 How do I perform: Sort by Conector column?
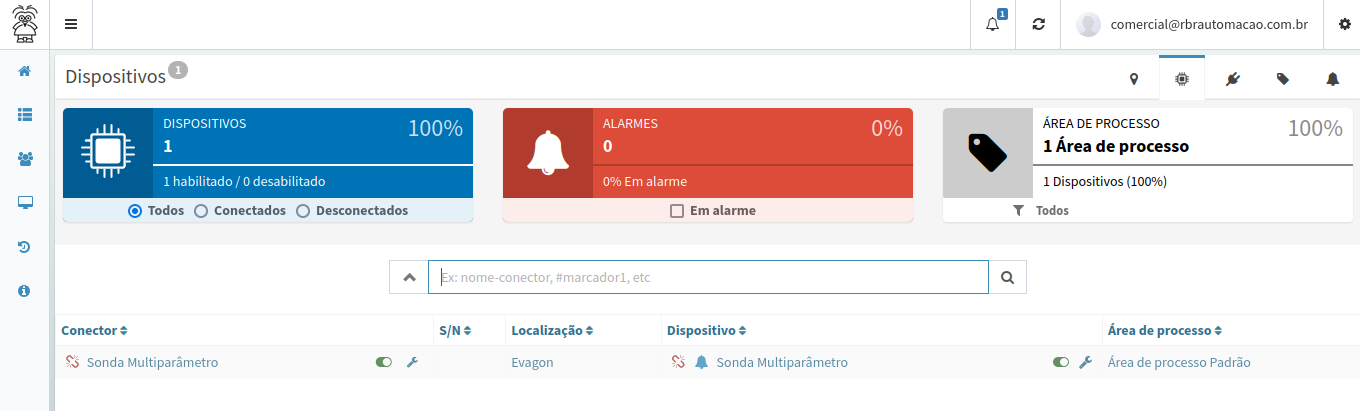[x=94, y=330]
